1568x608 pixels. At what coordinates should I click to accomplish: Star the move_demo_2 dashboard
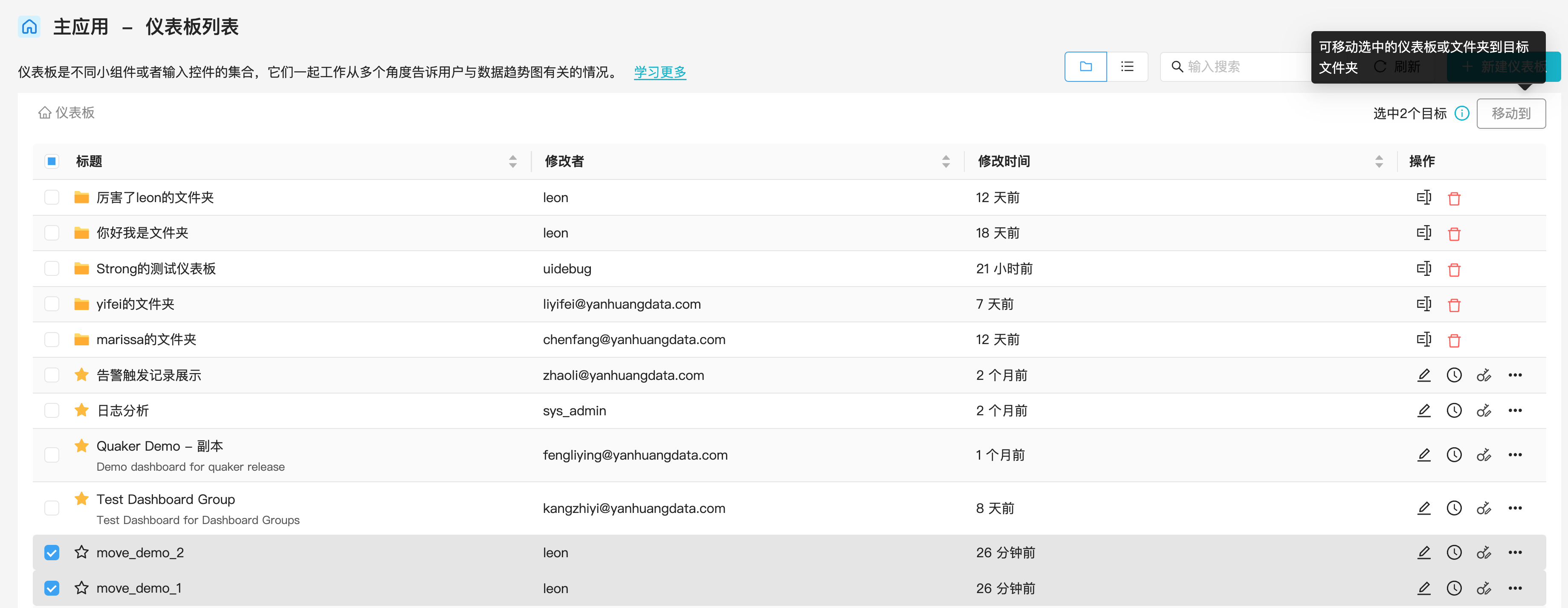pyautogui.click(x=81, y=552)
